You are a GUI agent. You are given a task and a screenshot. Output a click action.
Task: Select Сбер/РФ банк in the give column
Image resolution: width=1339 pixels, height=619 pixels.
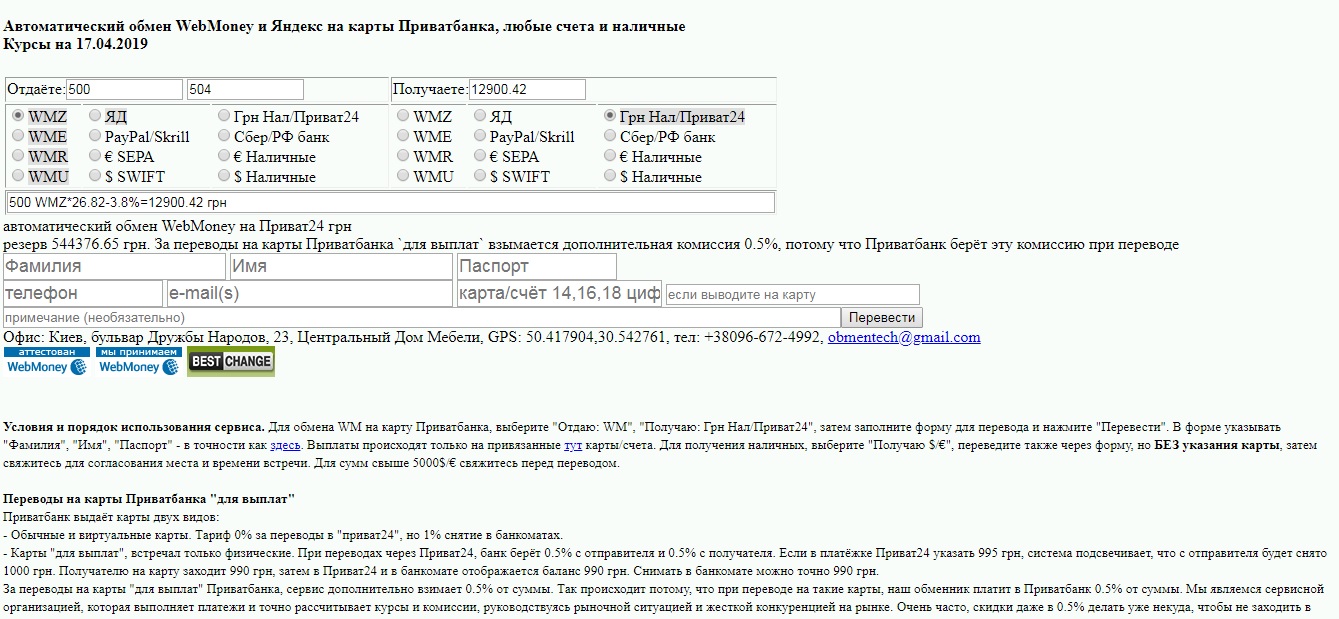pos(224,136)
